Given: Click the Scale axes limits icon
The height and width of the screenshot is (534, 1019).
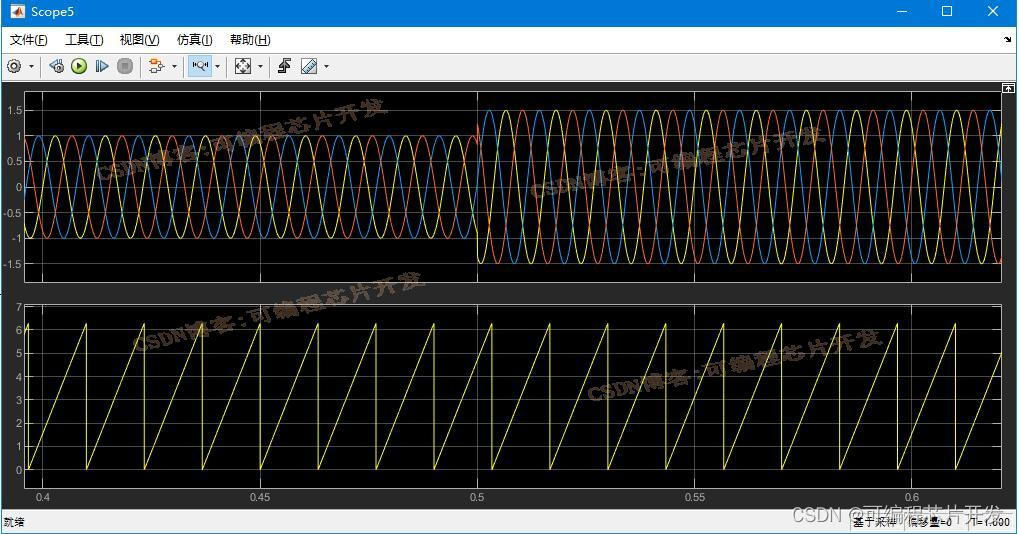Looking at the screenshot, I should tap(243, 66).
